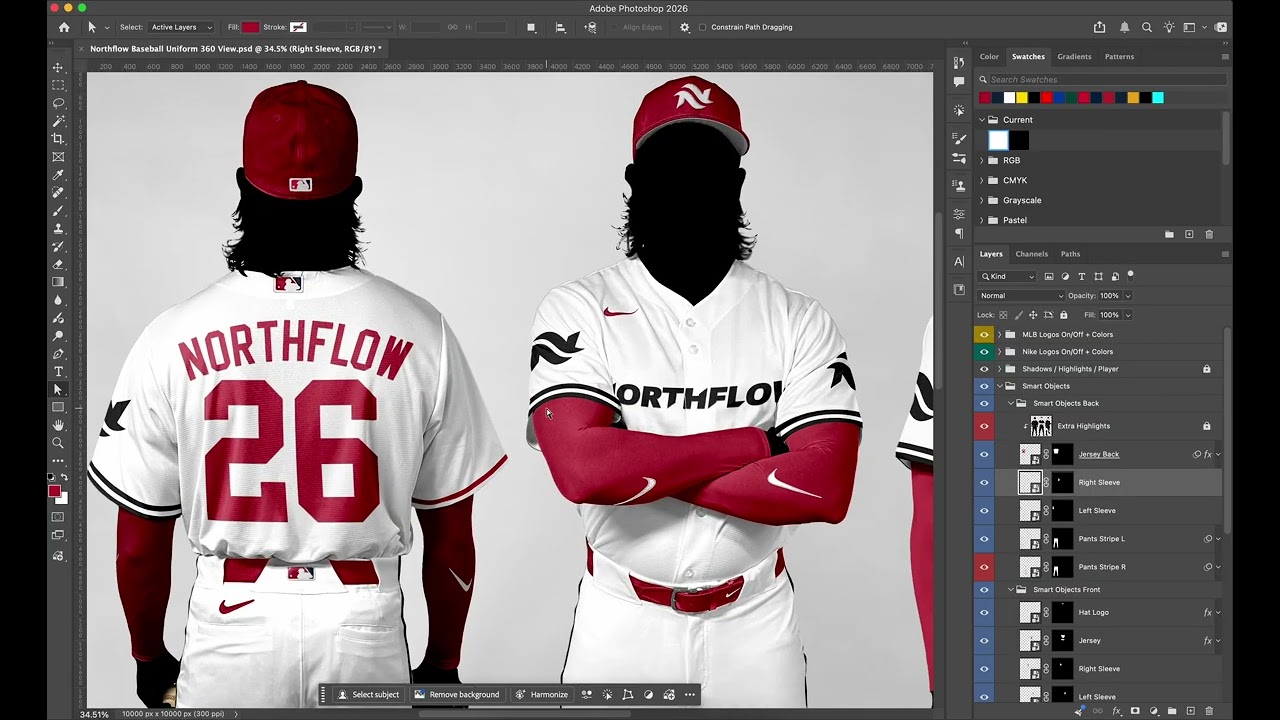Image resolution: width=1280 pixels, height=720 pixels.
Task: Select the Pen tool
Action: [58, 354]
